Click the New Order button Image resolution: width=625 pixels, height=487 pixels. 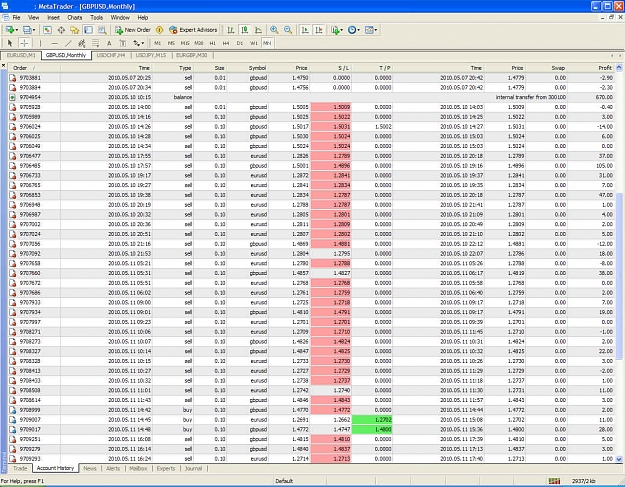pos(133,30)
